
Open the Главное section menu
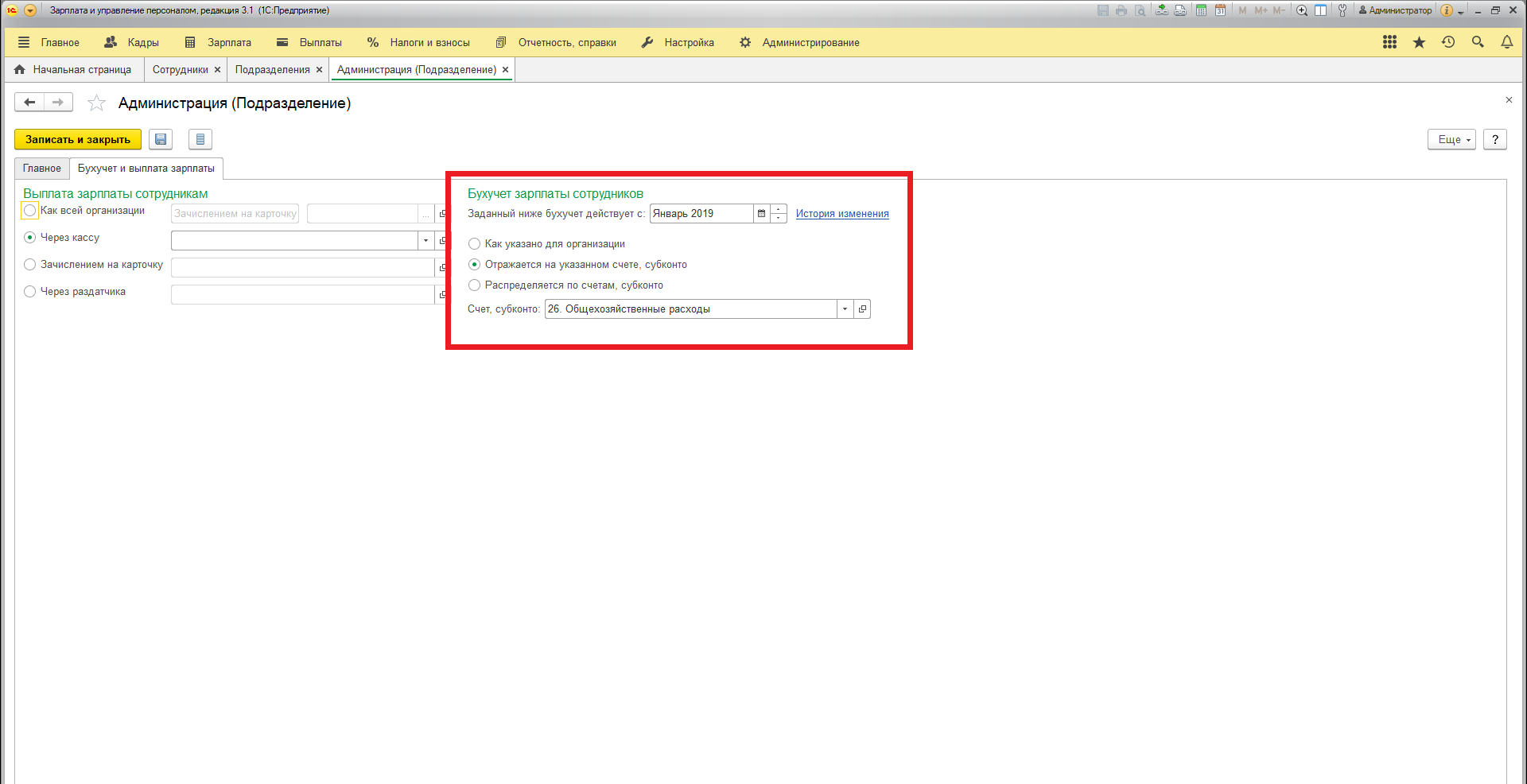(60, 42)
